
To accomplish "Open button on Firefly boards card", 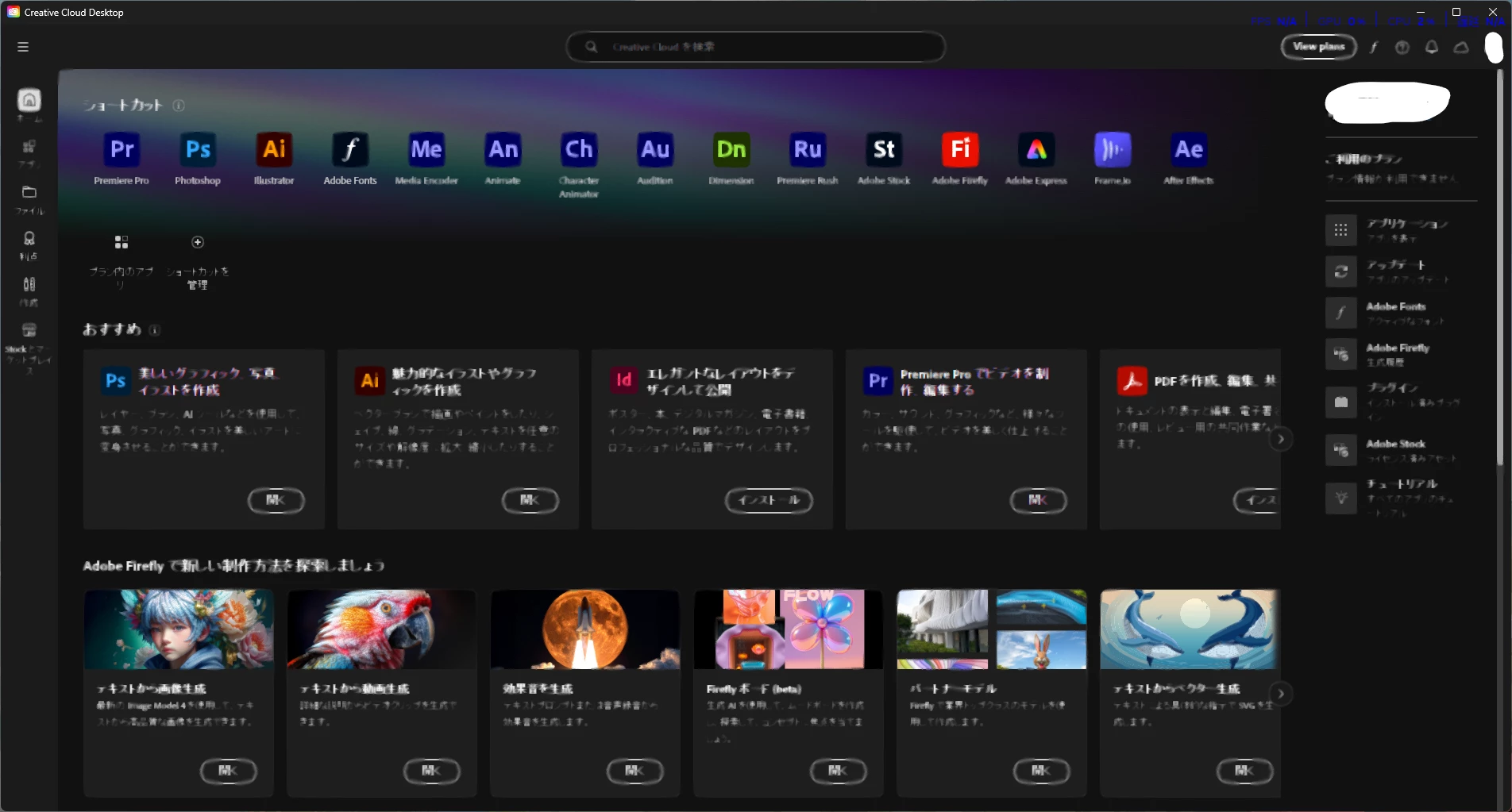I will point(838,771).
